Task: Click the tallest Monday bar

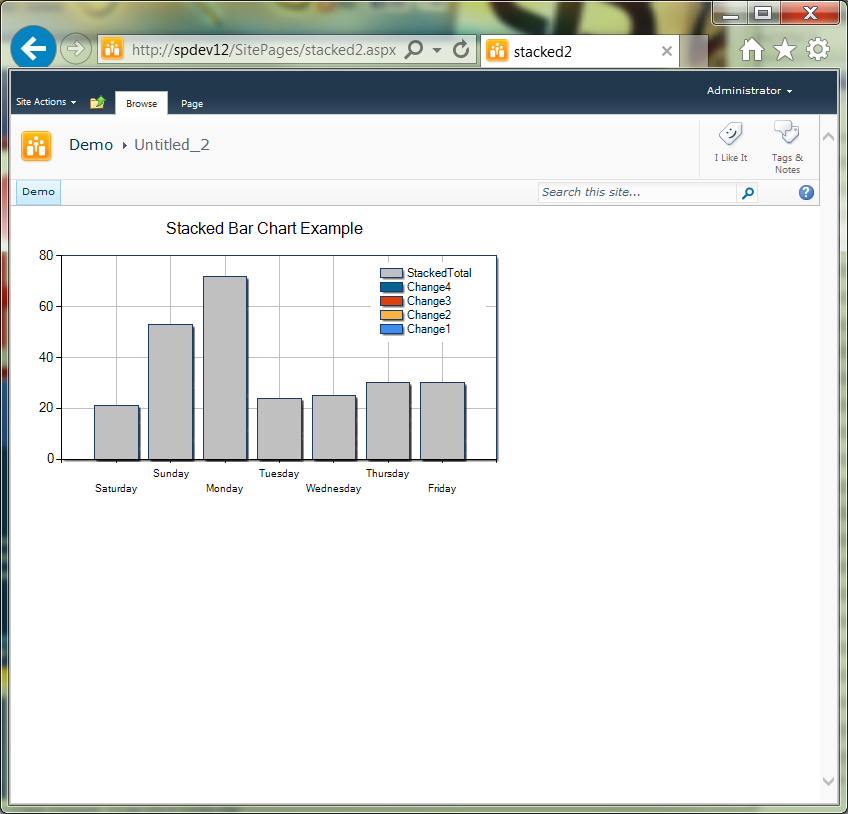Action: pyautogui.click(x=225, y=368)
